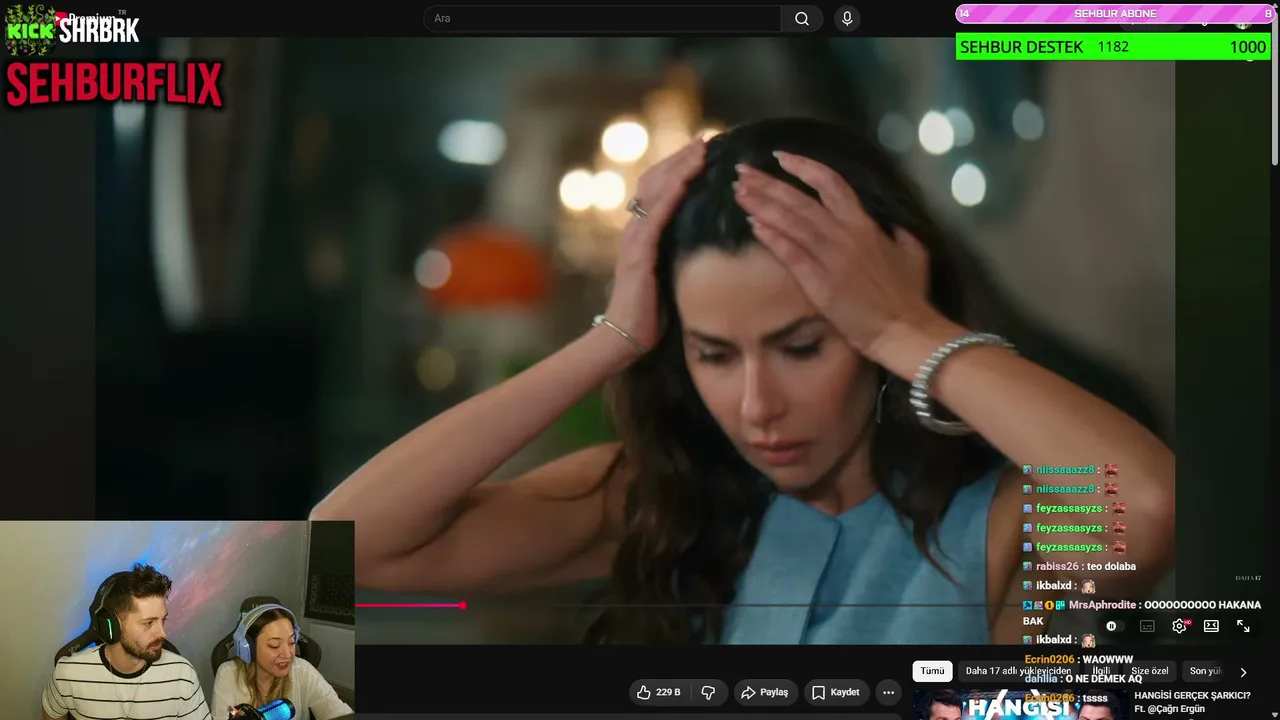Start voice search with the microphone icon
The width and height of the screenshot is (1280, 720).
pos(847,19)
